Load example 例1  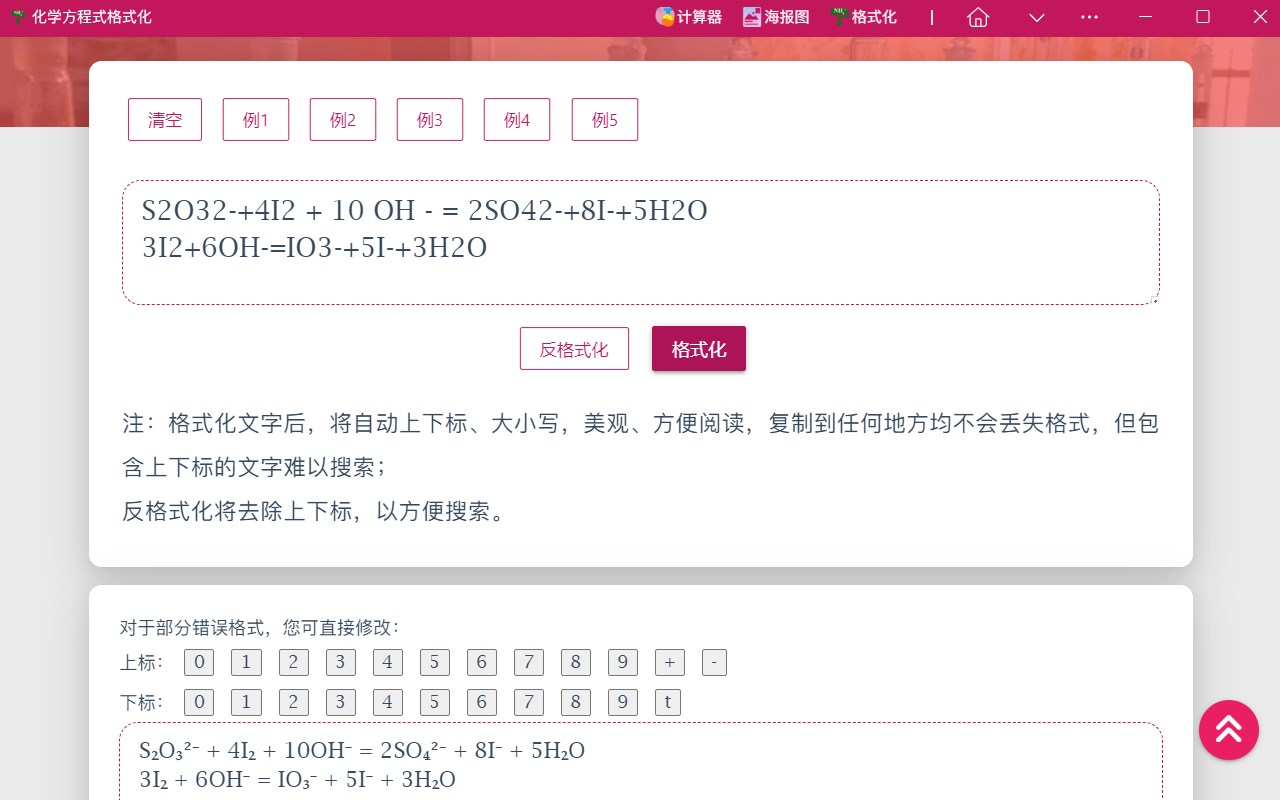tap(256, 120)
